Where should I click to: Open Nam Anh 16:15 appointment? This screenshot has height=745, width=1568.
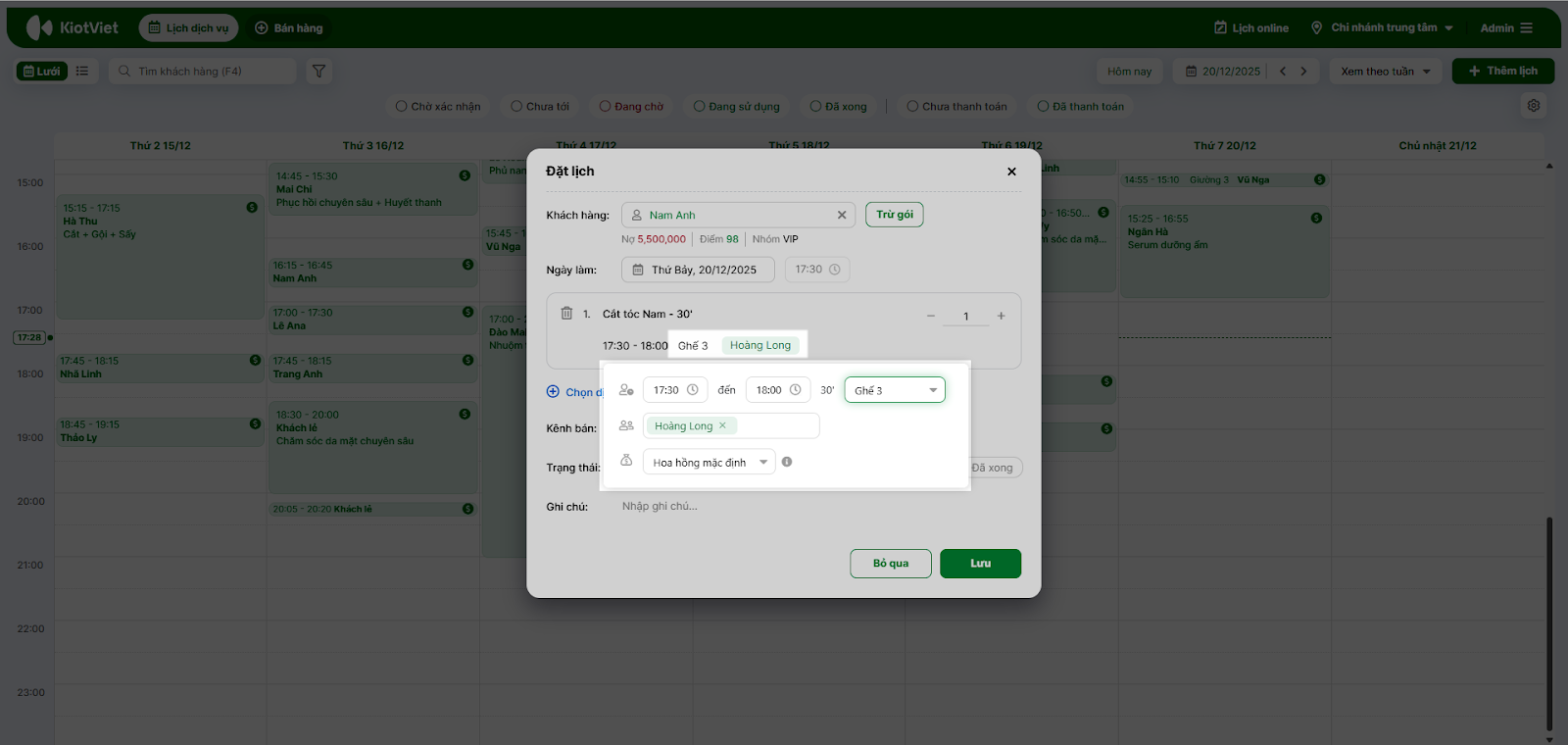point(372,272)
